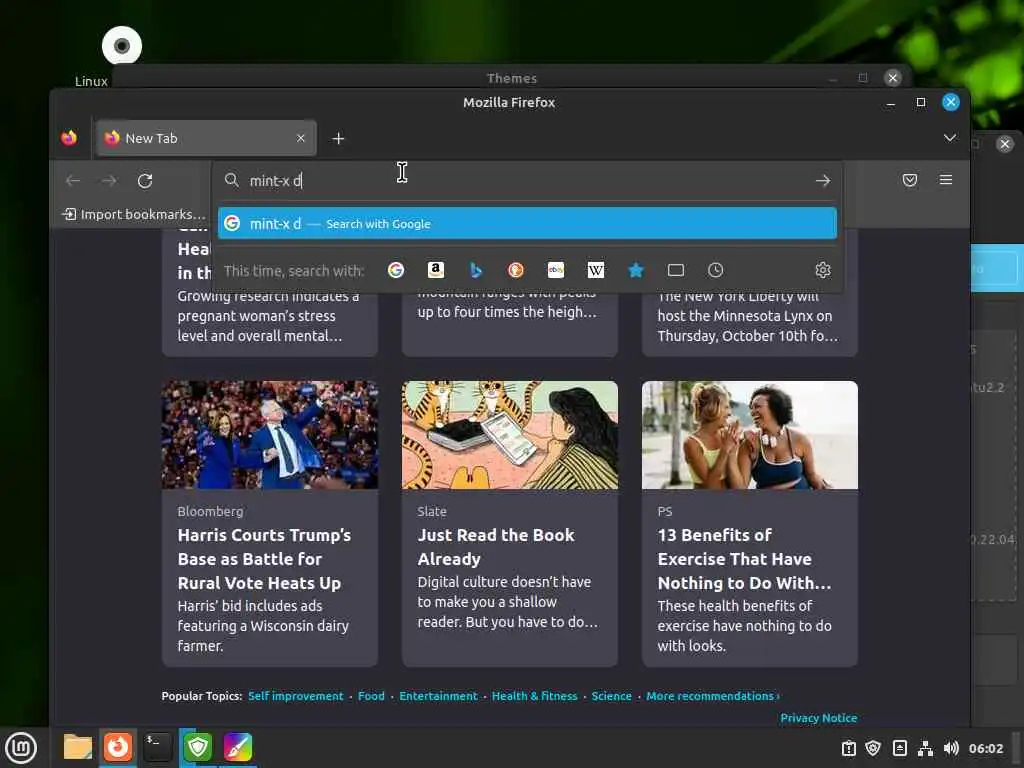Image resolution: width=1024 pixels, height=768 pixels.
Task: Open Harris Courts Trump's Base article thumbnail
Action: point(270,434)
